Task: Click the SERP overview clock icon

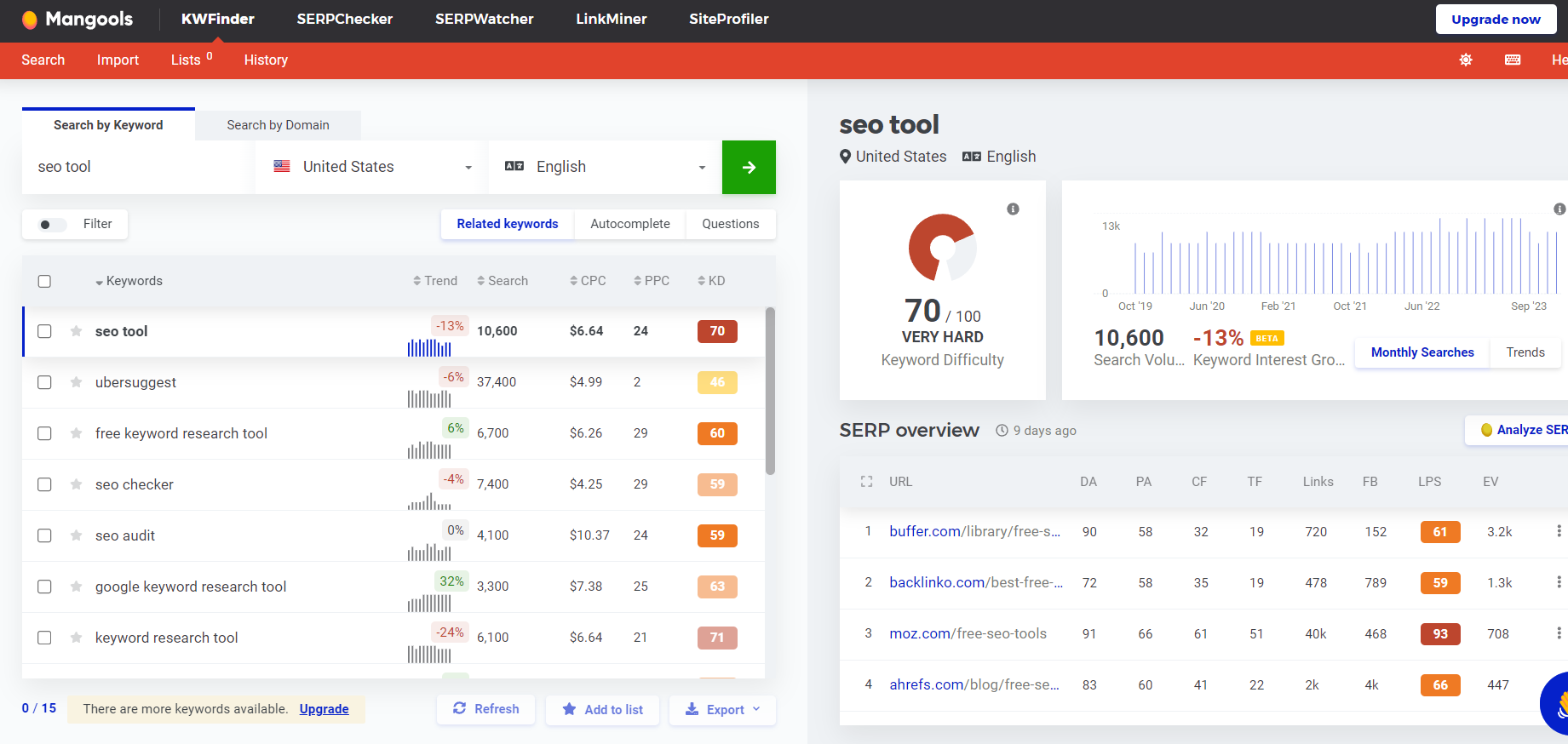Action: pos(1002,431)
